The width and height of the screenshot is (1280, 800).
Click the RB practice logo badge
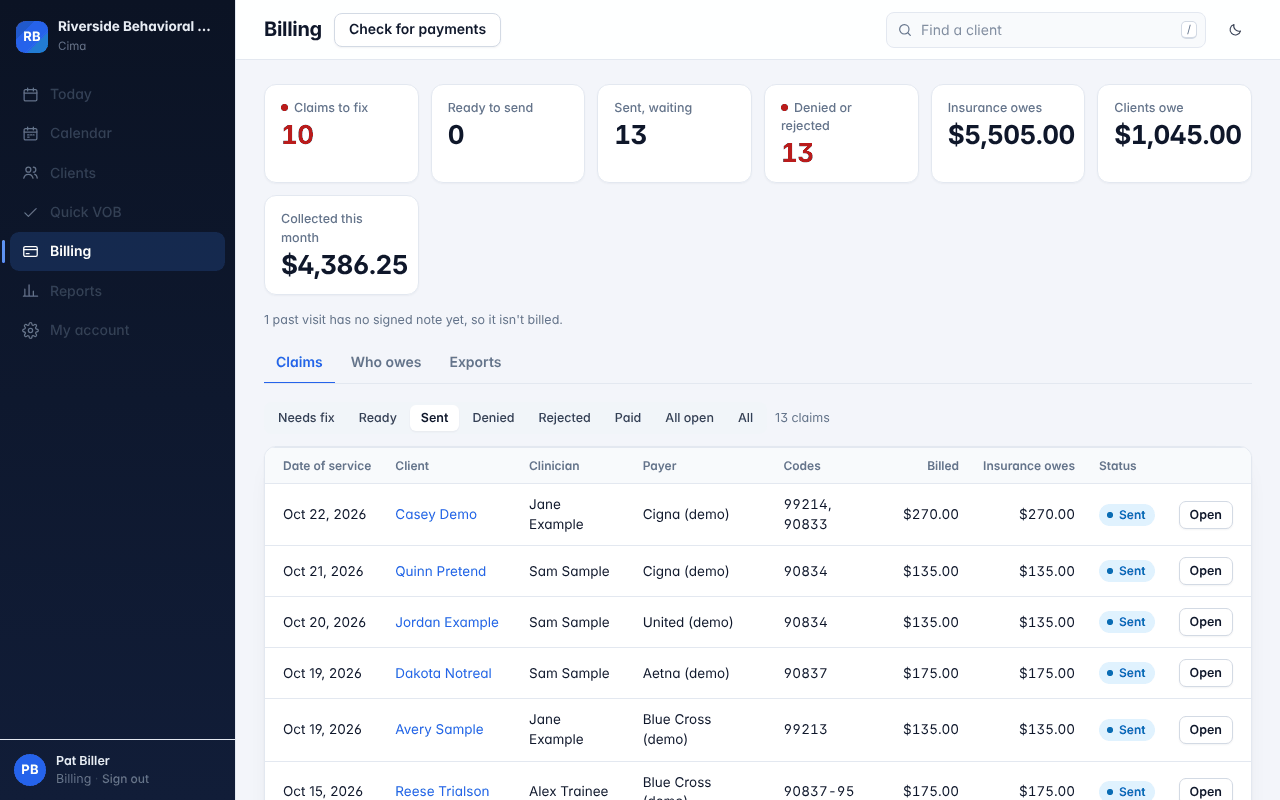[x=32, y=36]
